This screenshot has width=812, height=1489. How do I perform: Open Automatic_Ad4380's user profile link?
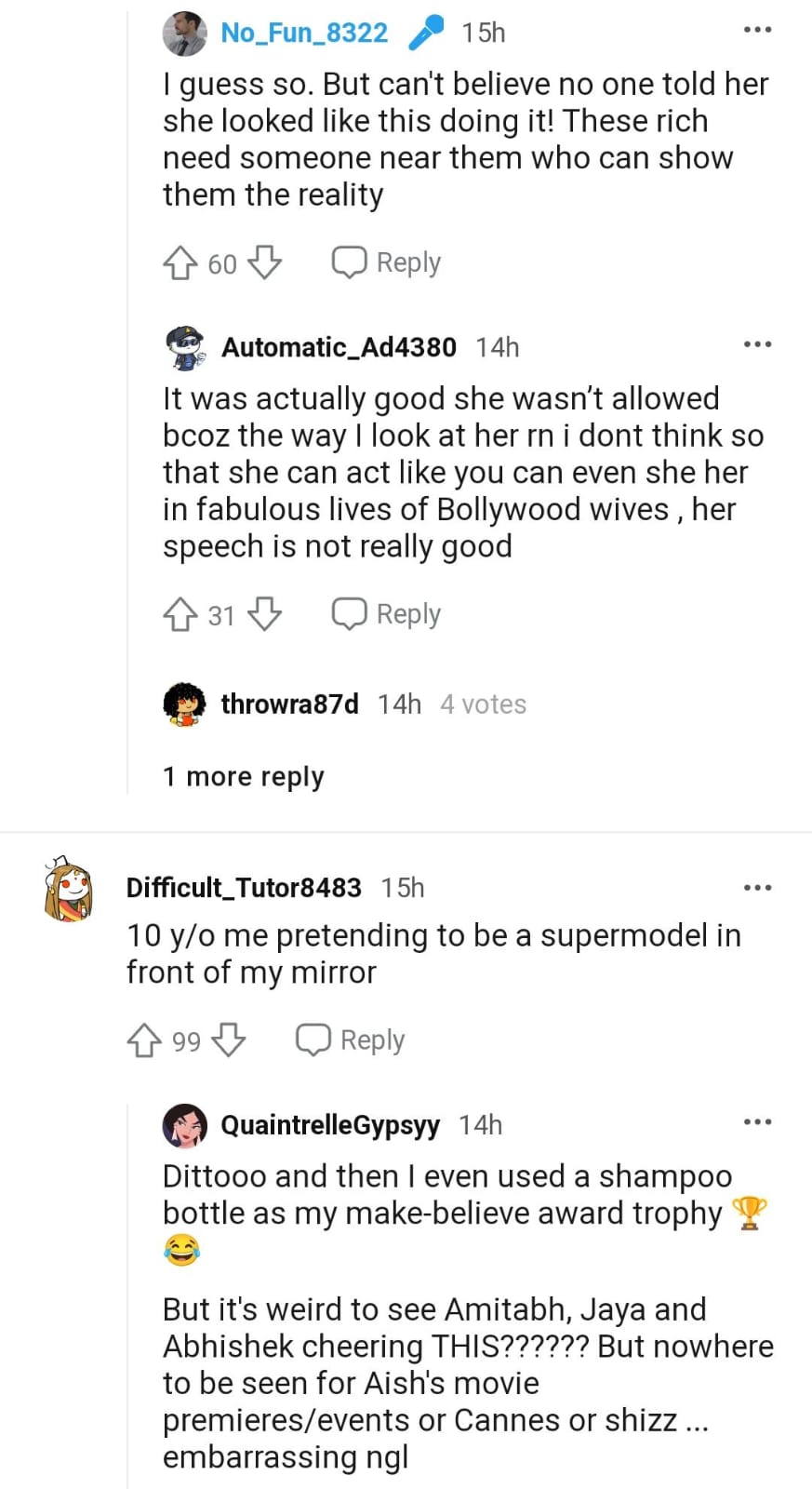point(339,347)
